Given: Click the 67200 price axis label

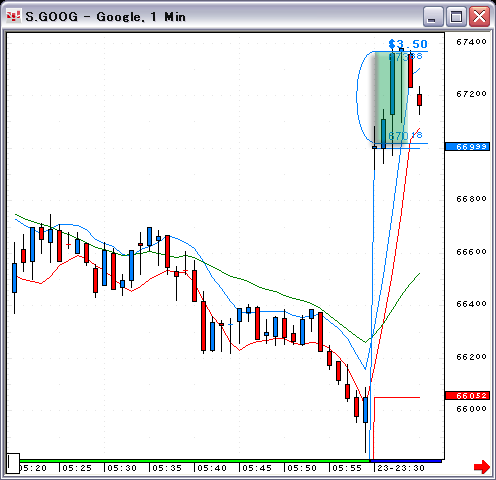Looking at the screenshot, I should click(x=471, y=94).
